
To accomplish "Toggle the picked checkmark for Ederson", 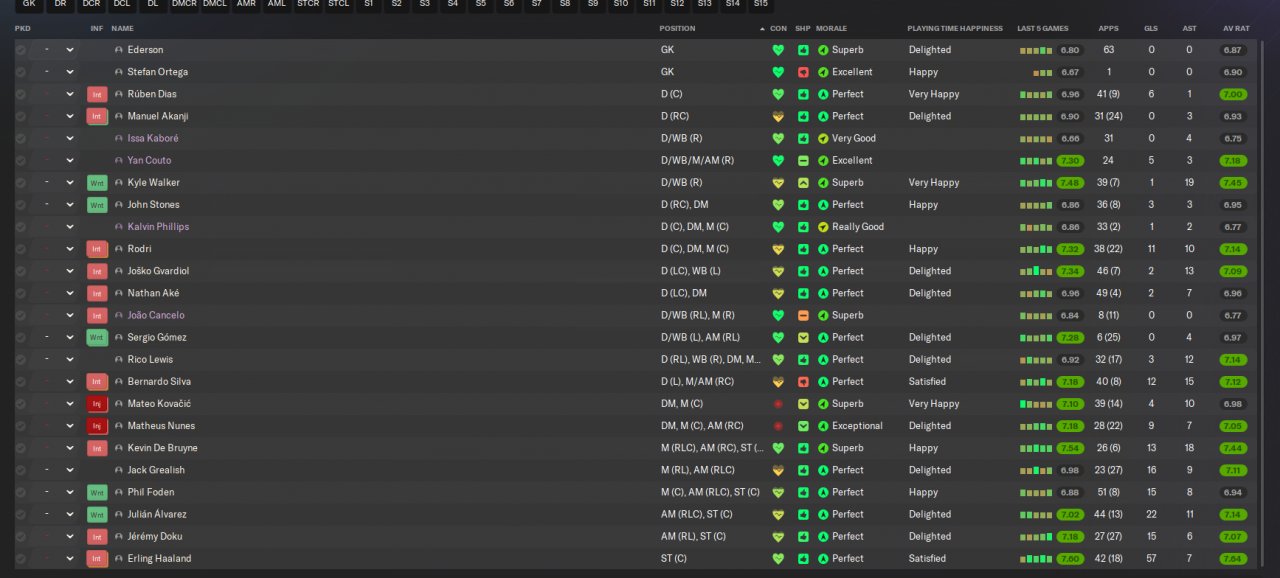I will (x=21, y=50).
